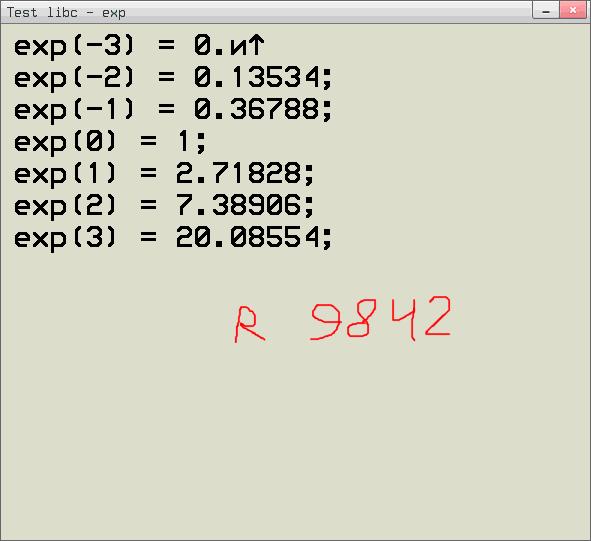Click the minimize window button
The image size is (591, 541).
[546, 10]
